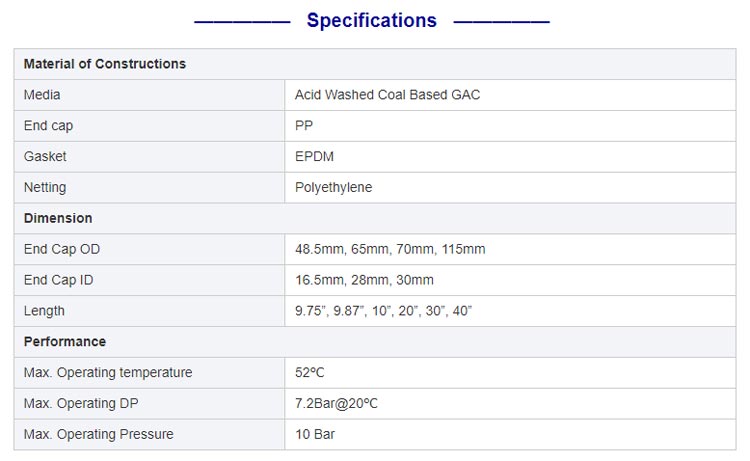Select the 48.5mm, 65mm, 70mm, 115mm value
This screenshot has width=750, height=461.
(390, 249)
